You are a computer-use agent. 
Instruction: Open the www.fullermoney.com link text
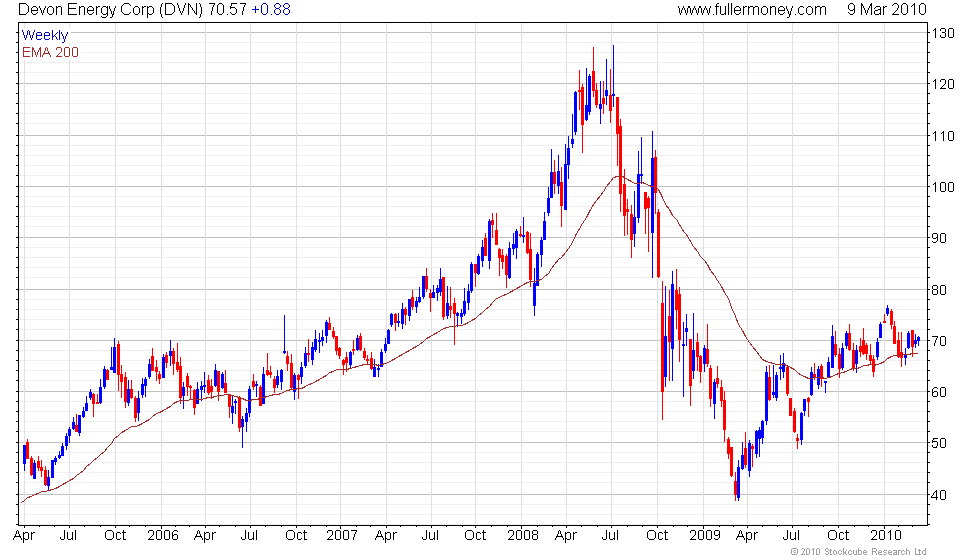coord(752,9)
